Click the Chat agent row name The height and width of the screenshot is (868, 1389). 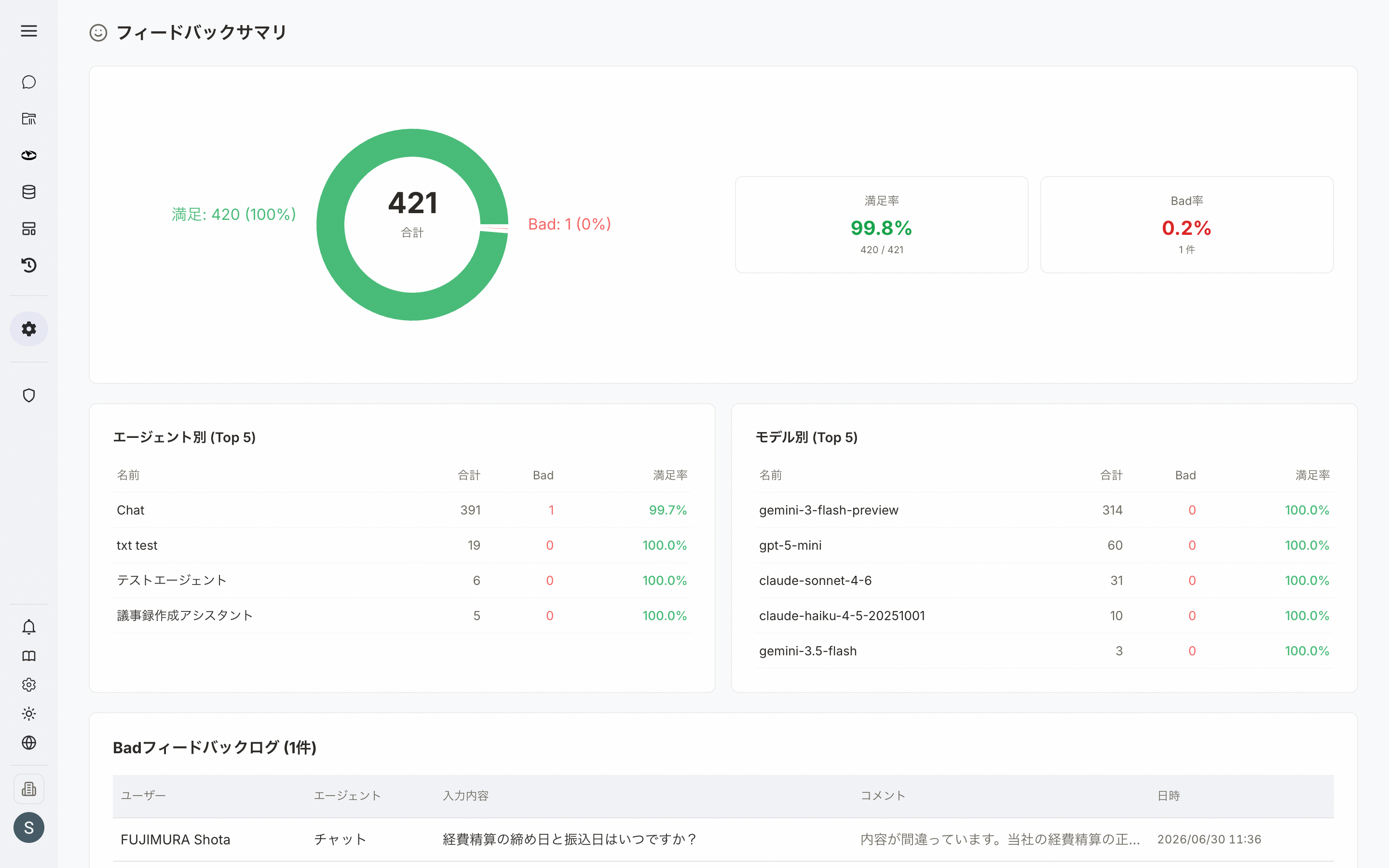130,510
